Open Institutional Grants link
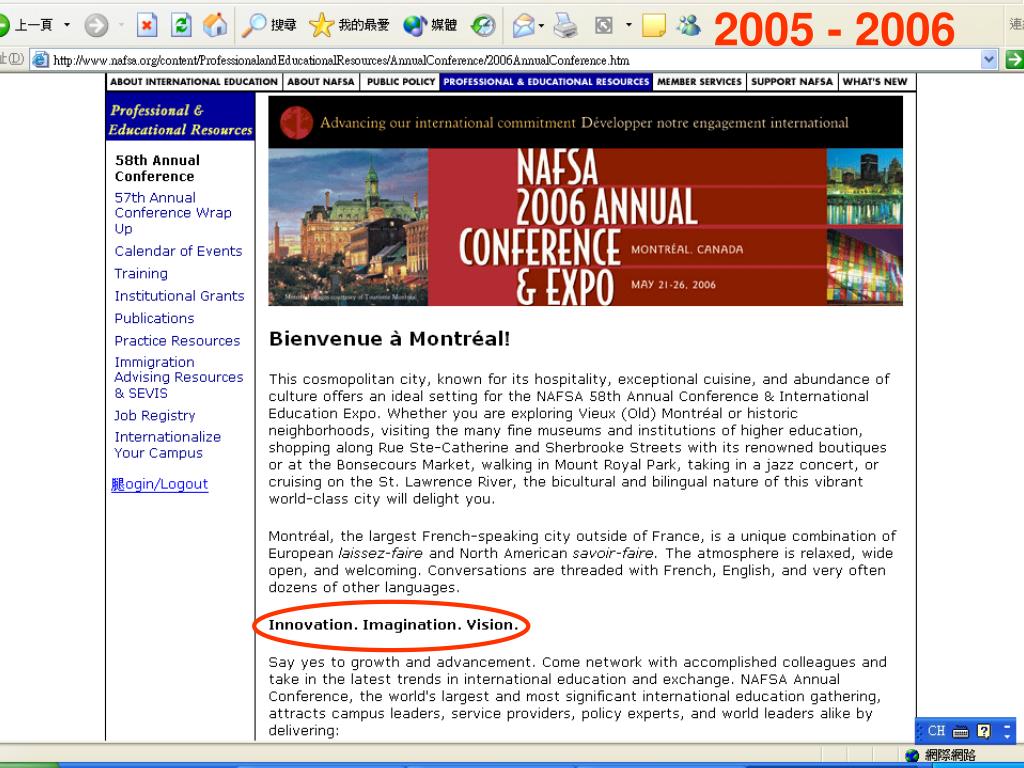 pyautogui.click(x=179, y=296)
